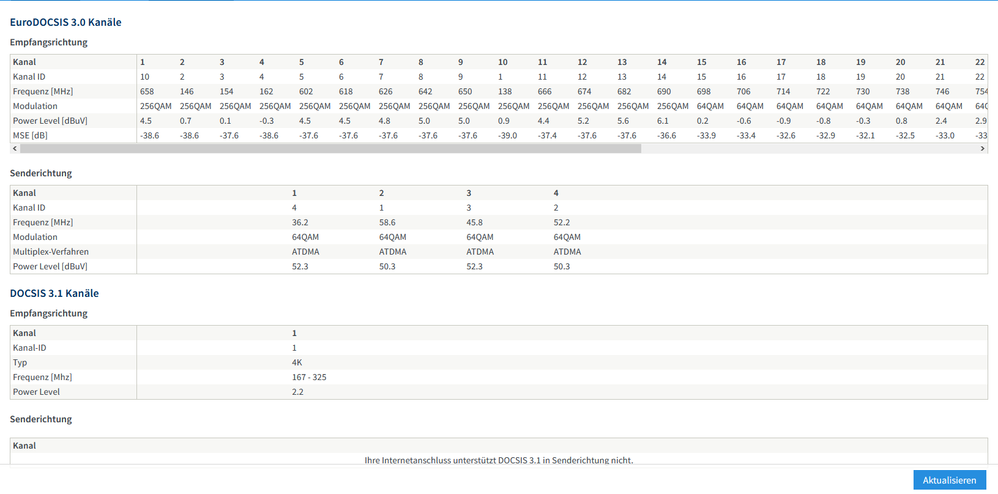The width and height of the screenshot is (998, 494).
Task: Click the Senderichtung label under DOCSIS 3.1
Action: (x=41, y=419)
